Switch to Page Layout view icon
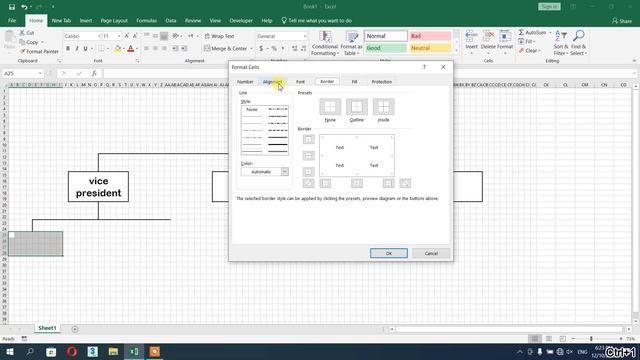The image size is (640, 360). [549, 339]
